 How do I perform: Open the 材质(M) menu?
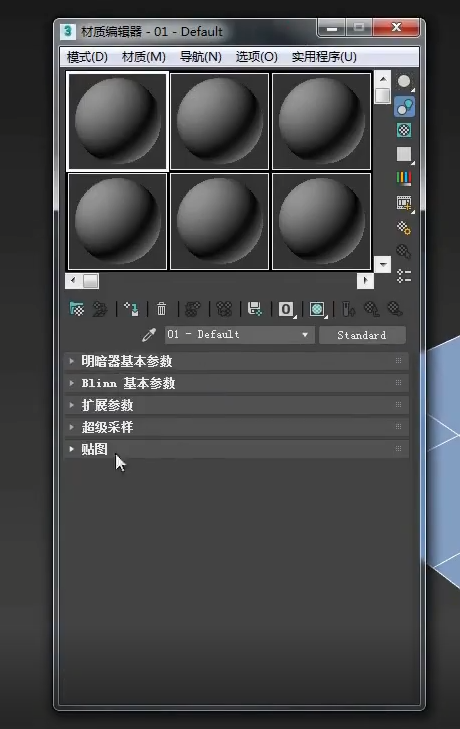[143, 57]
